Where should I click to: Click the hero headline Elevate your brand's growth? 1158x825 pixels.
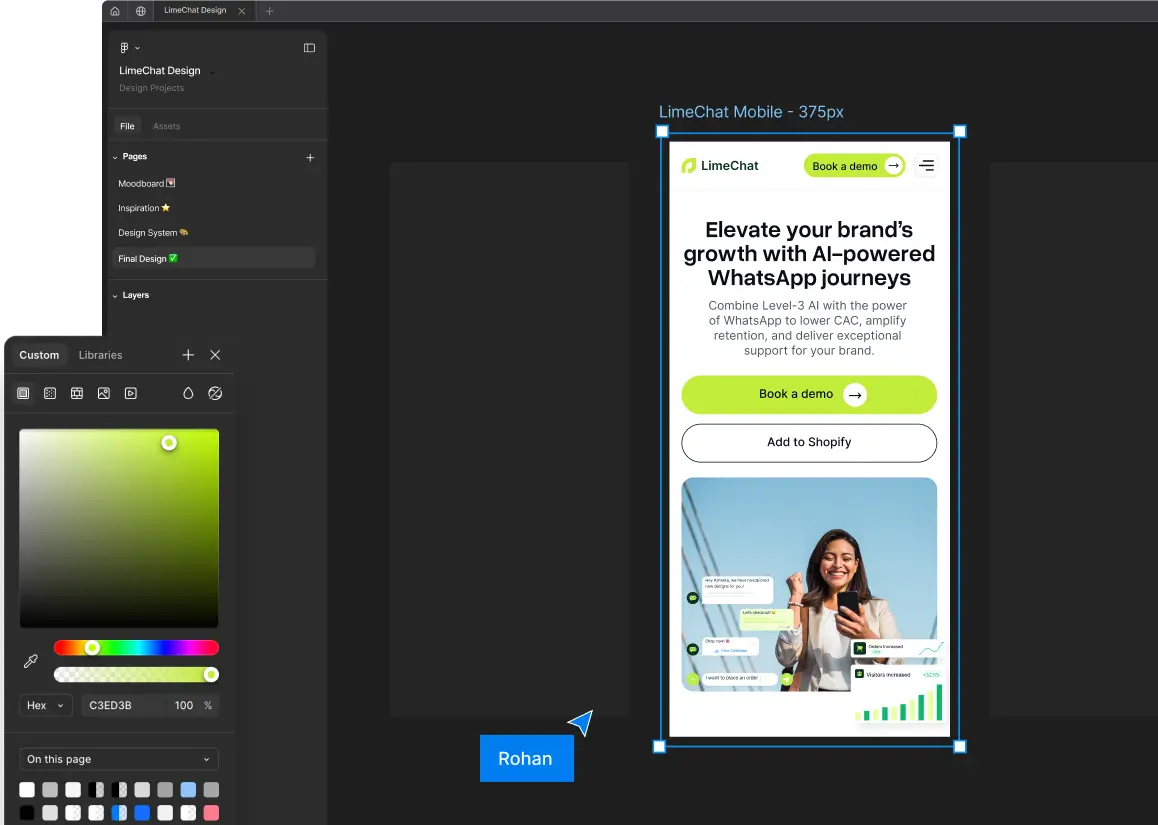click(x=809, y=253)
